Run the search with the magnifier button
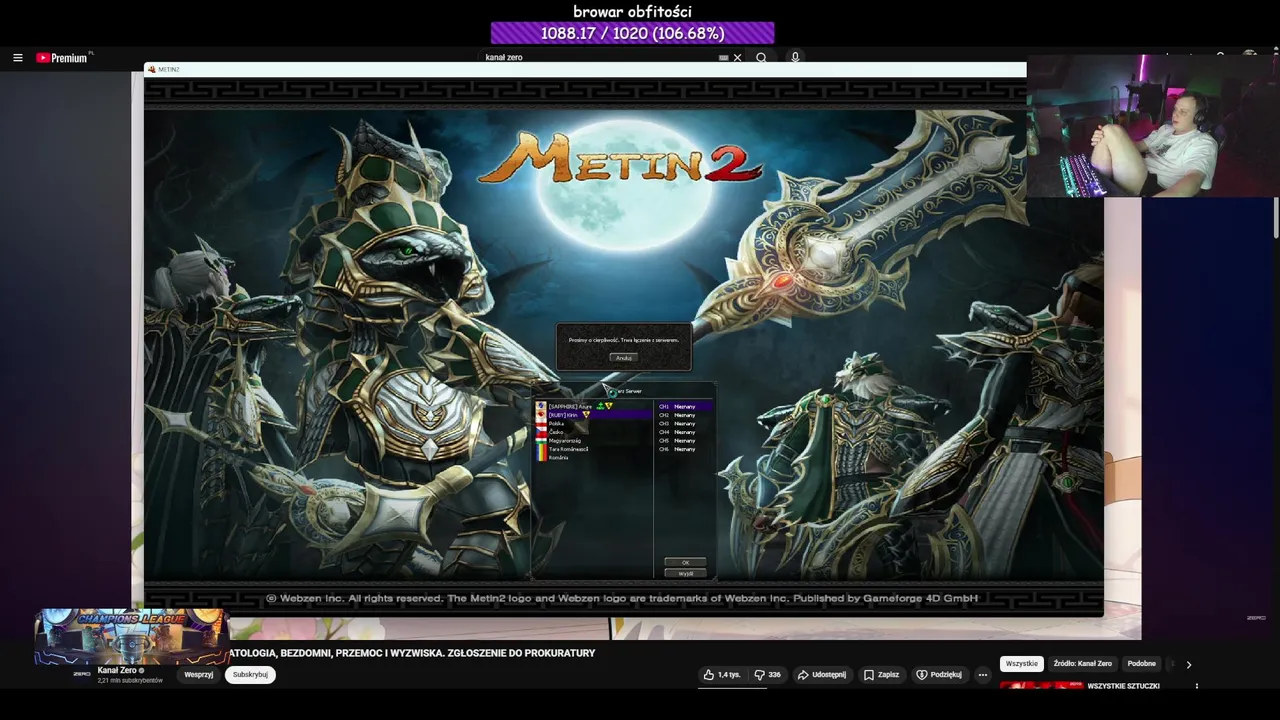 coord(761,58)
